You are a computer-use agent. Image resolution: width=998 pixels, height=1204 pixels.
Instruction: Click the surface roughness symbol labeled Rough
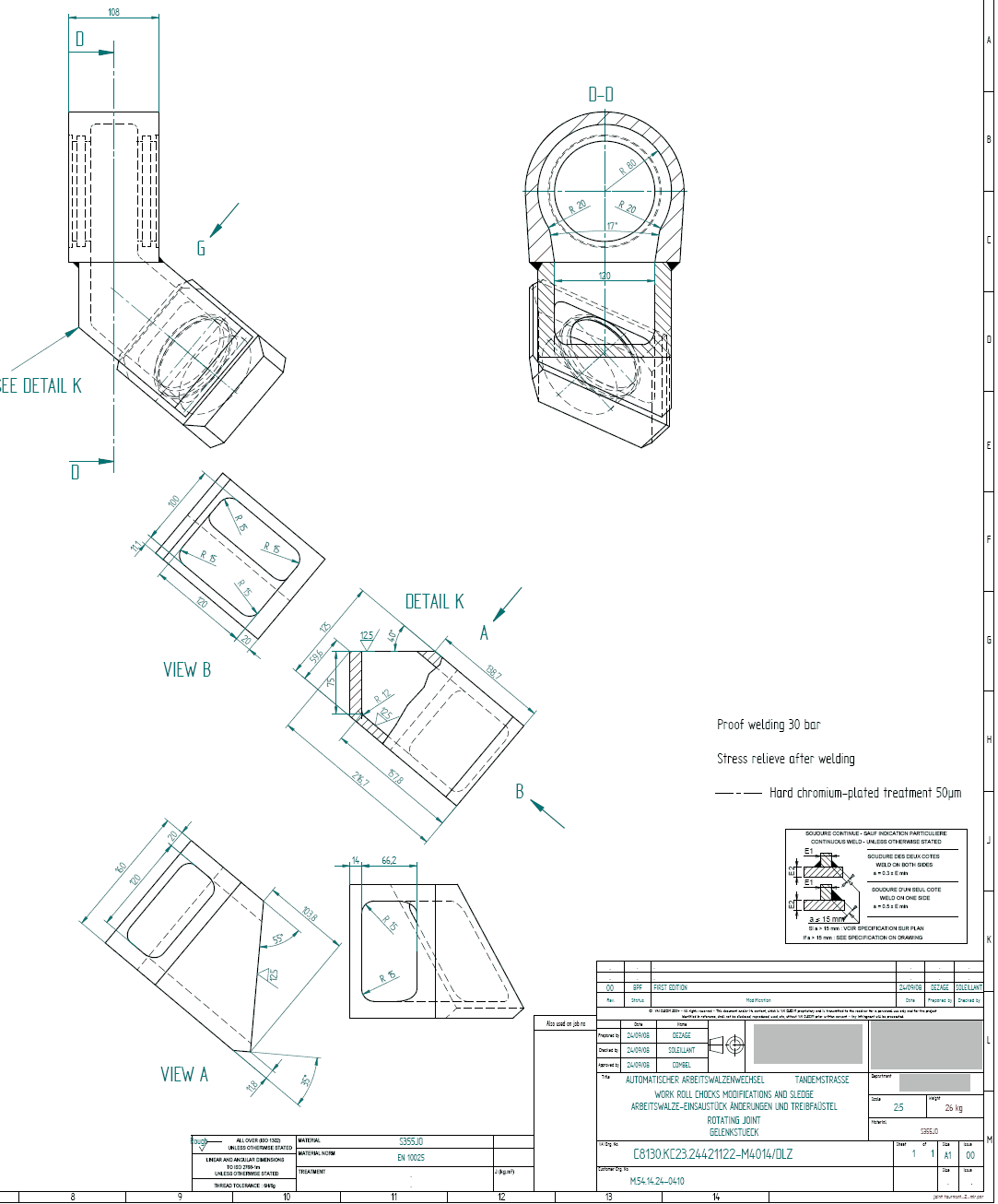[199, 1143]
